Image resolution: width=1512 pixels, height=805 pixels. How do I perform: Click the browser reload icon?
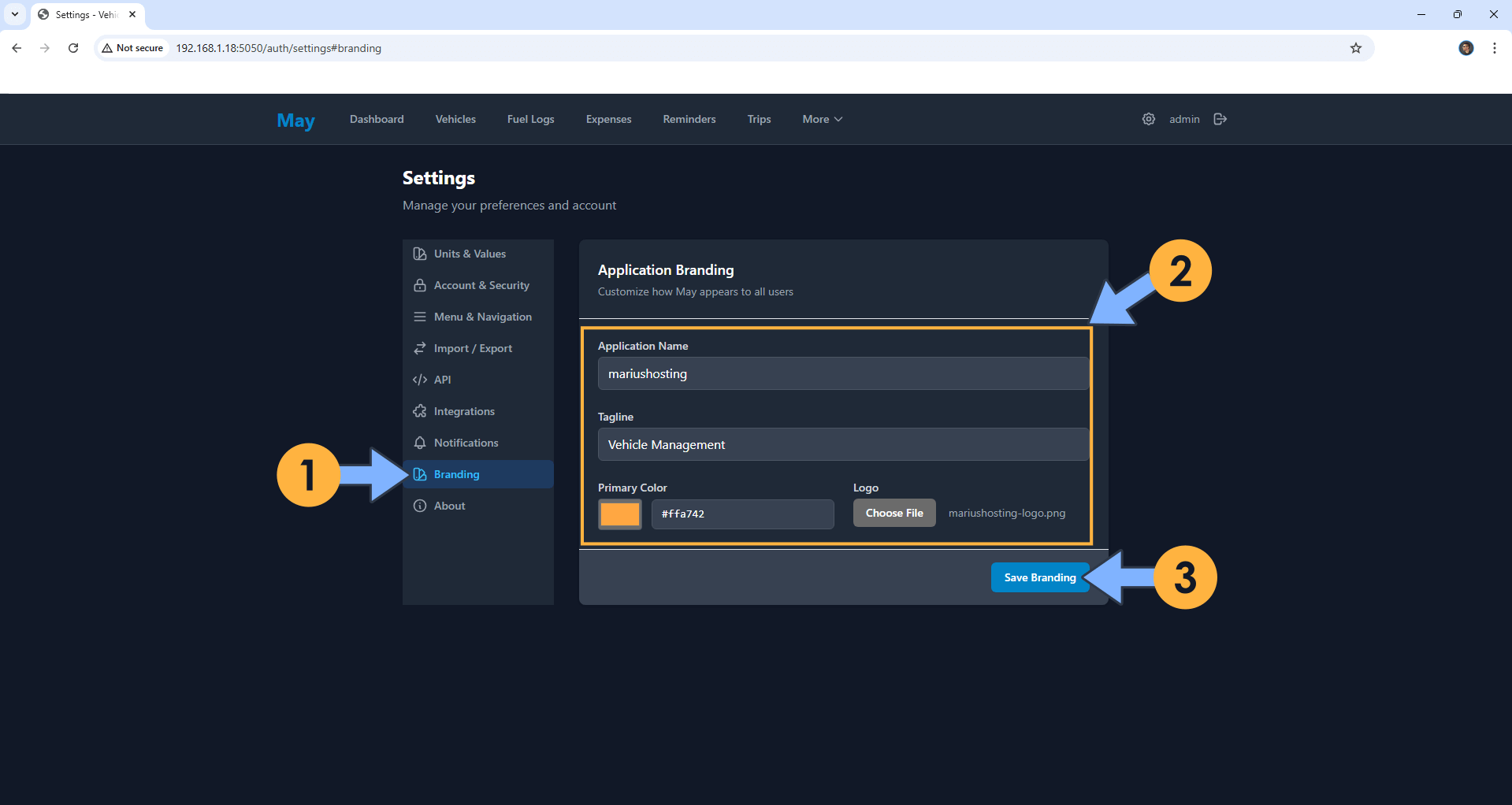click(x=73, y=48)
